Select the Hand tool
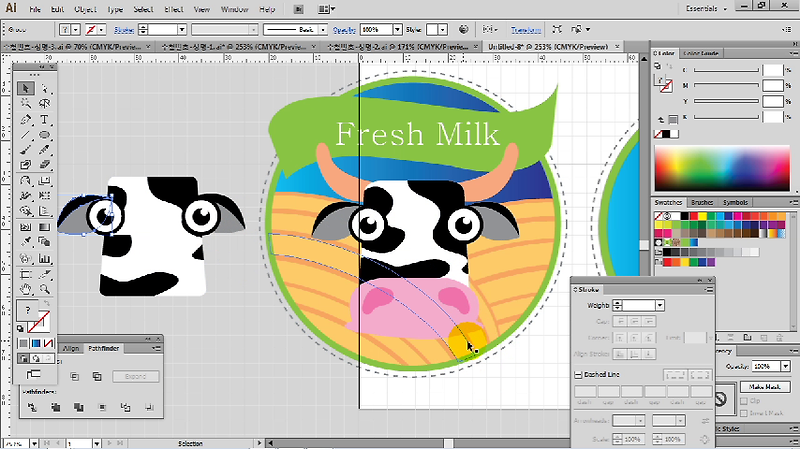Image resolution: width=800 pixels, height=449 pixels. point(25,289)
